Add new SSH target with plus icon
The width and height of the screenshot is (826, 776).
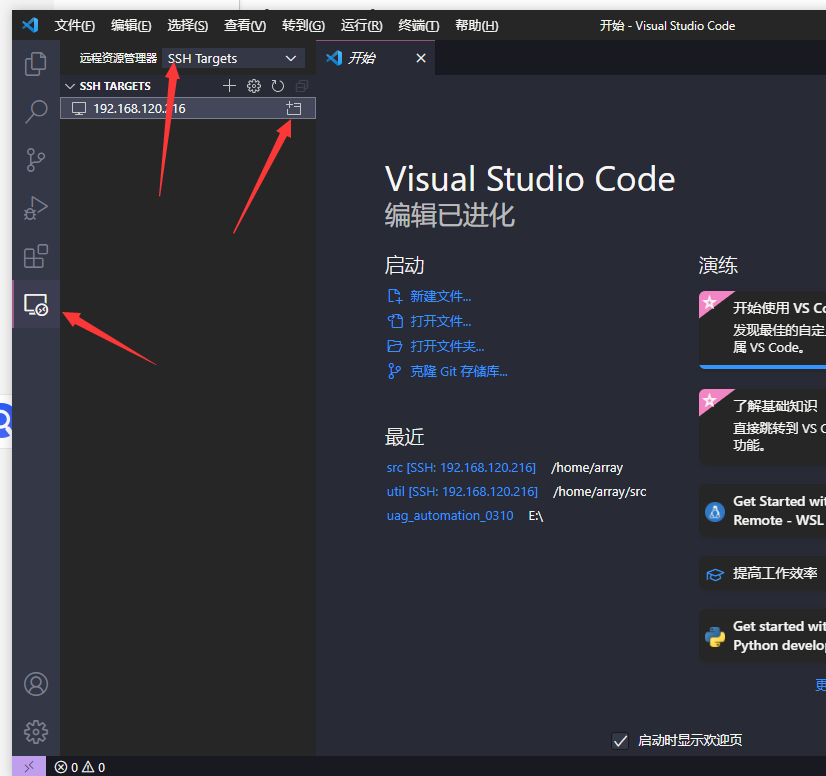tap(229, 86)
